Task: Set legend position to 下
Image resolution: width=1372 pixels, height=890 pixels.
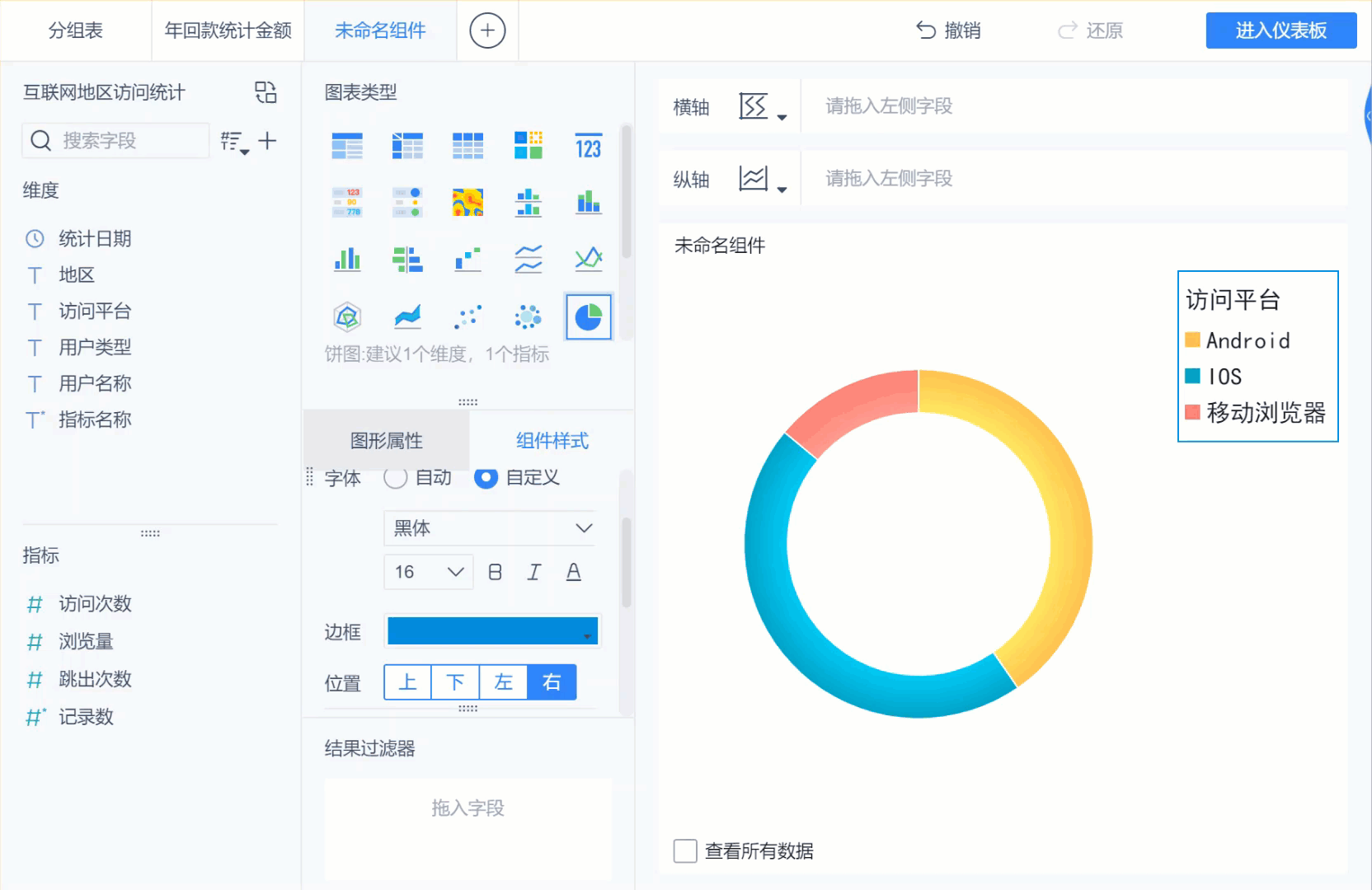Action: click(455, 682)
